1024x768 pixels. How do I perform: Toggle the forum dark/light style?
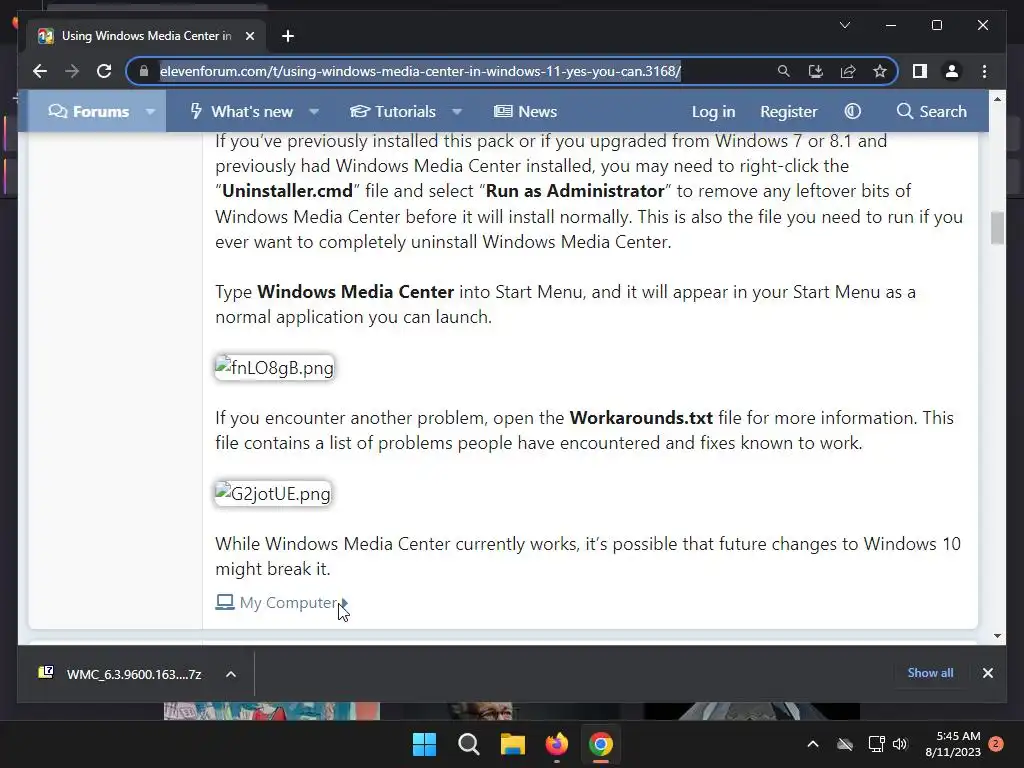[852, 112]
